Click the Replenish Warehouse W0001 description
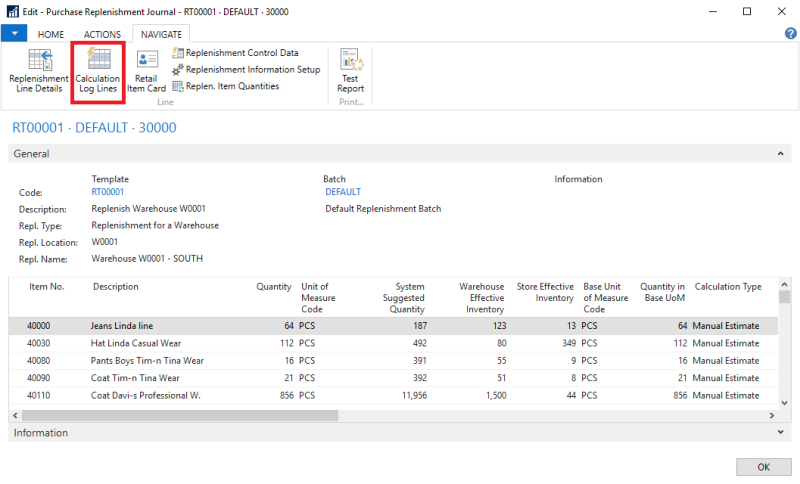Screen dimensions: 800x484 coord(148,209)
